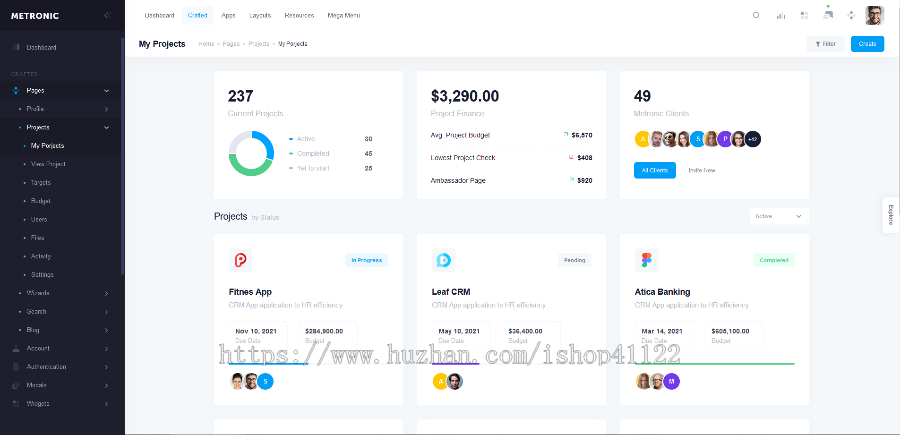Image resolution: width=900 pixels, height=435 pixels.
Task: Click the Completed status badge on Atica Banking
Action: (x=774, y=260)
